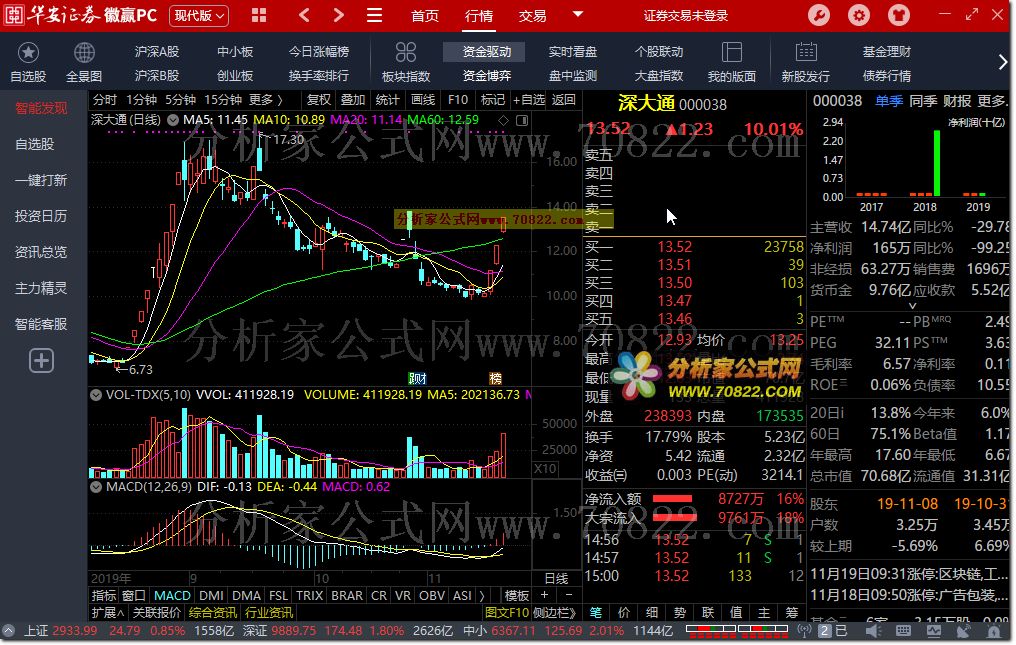
Task: Click the red market status progress bar
Action: click(736, 629)
